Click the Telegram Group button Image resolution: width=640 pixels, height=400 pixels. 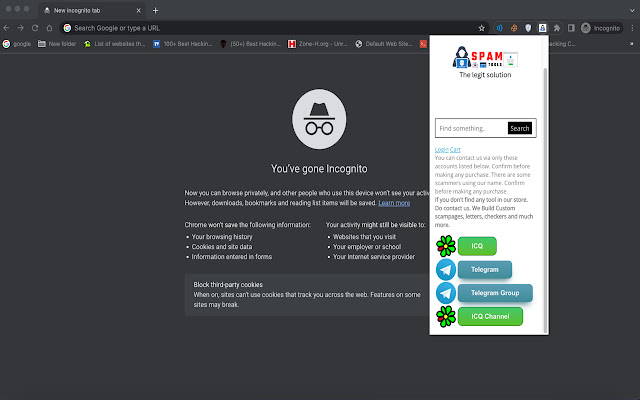(495, 293)
